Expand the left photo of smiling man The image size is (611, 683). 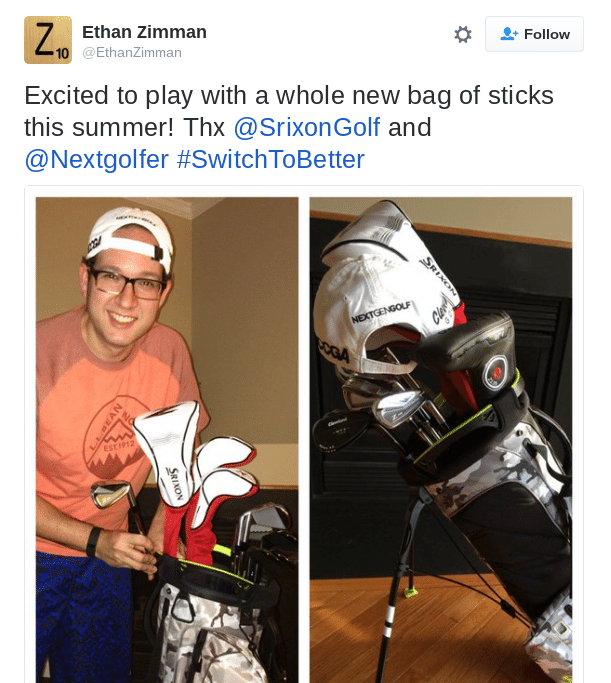(167, 440)
